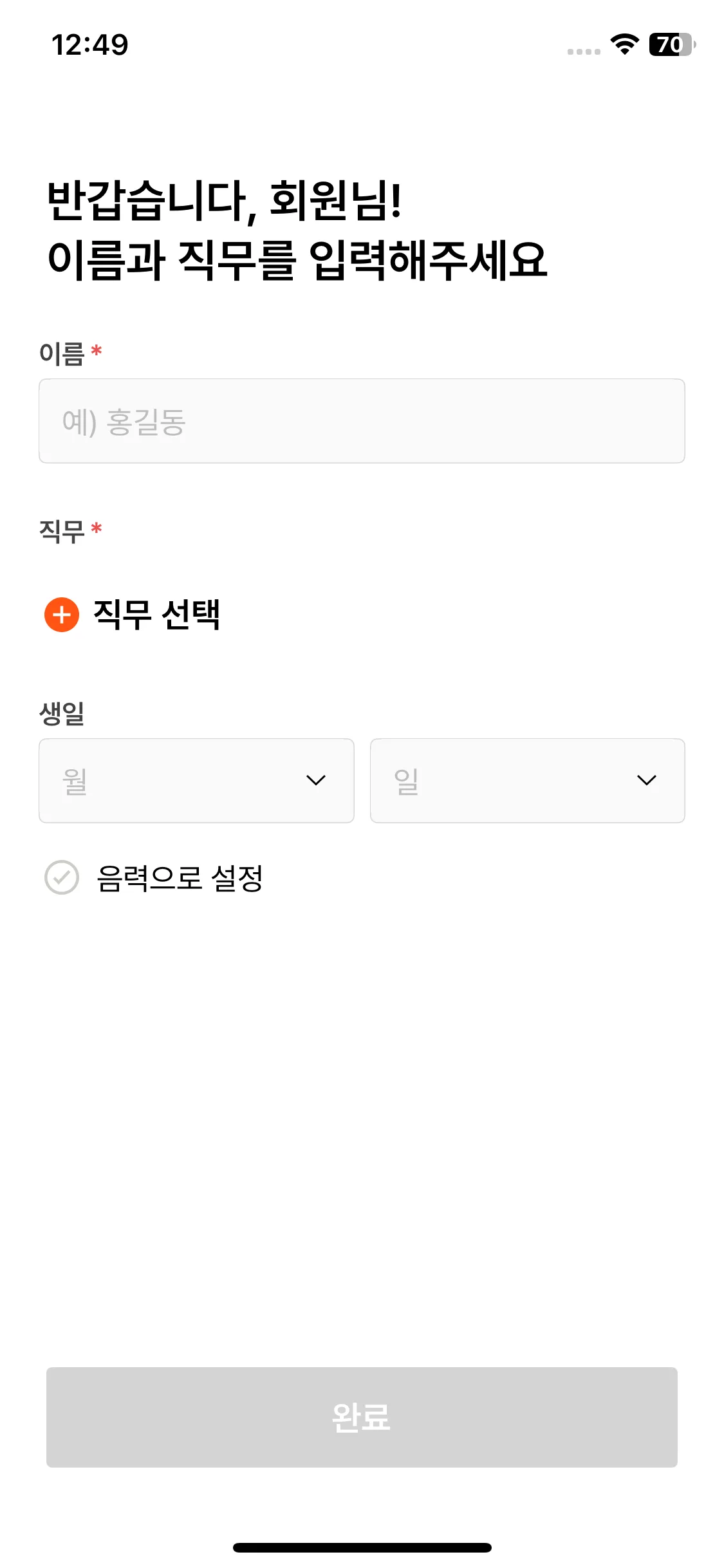Image resolution: width=724 pixels, height=1568 pixels.
Task: Tap the 12:49 clock in status bar
Action: tap(90, 45)
